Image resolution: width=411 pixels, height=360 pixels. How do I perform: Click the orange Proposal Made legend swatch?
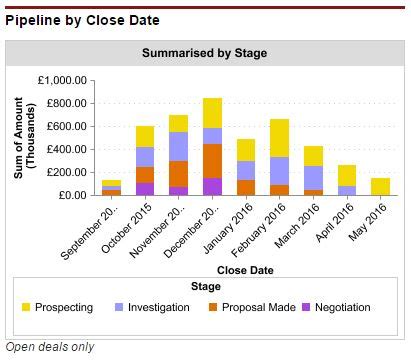pos(213,307)
